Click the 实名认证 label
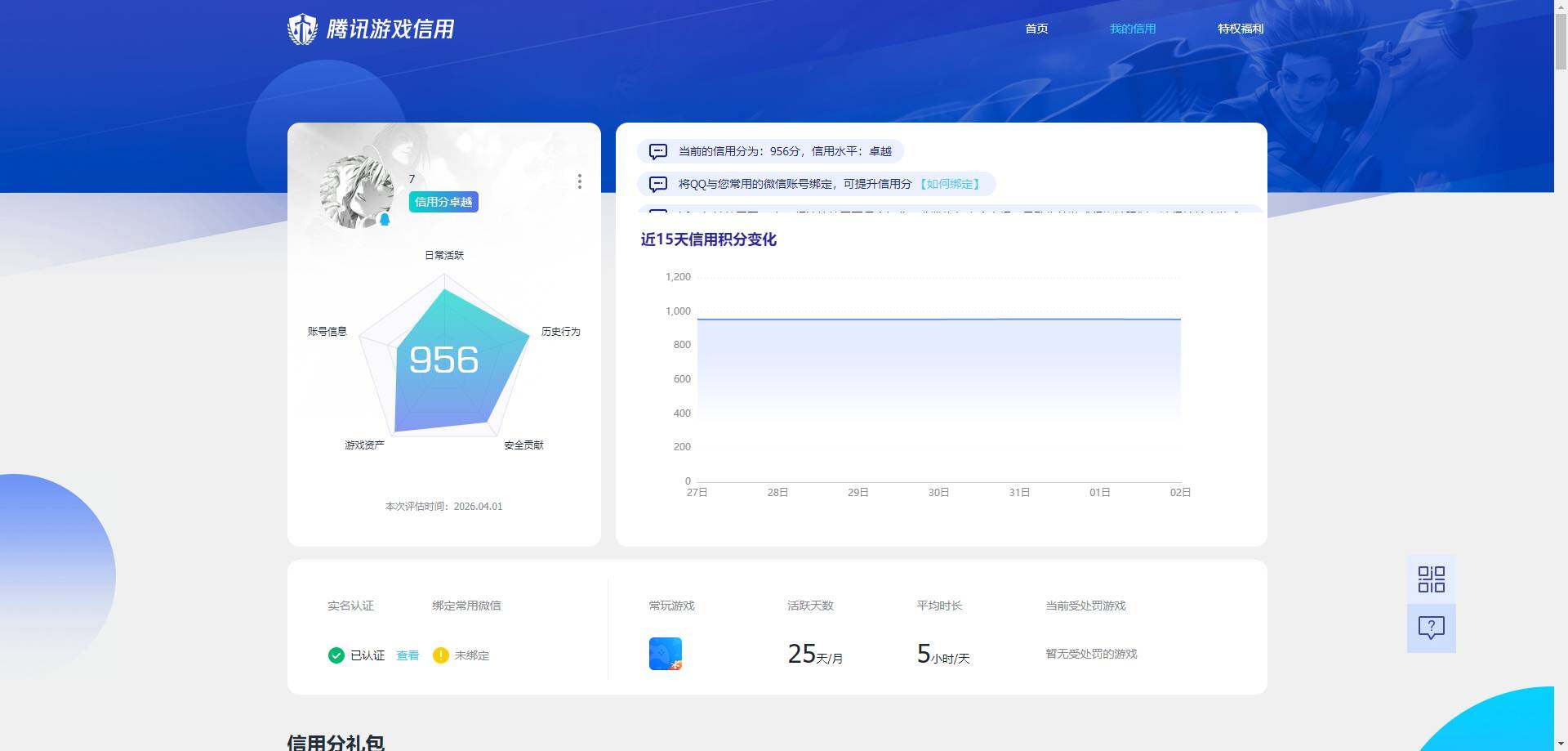1568x751 pixels. click(x=350, y=606)
